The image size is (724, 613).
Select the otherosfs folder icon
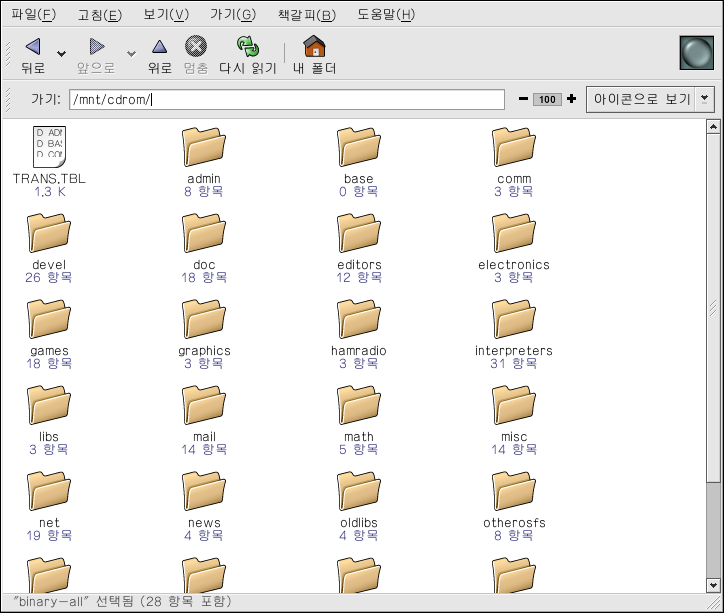tap(513, 492)
